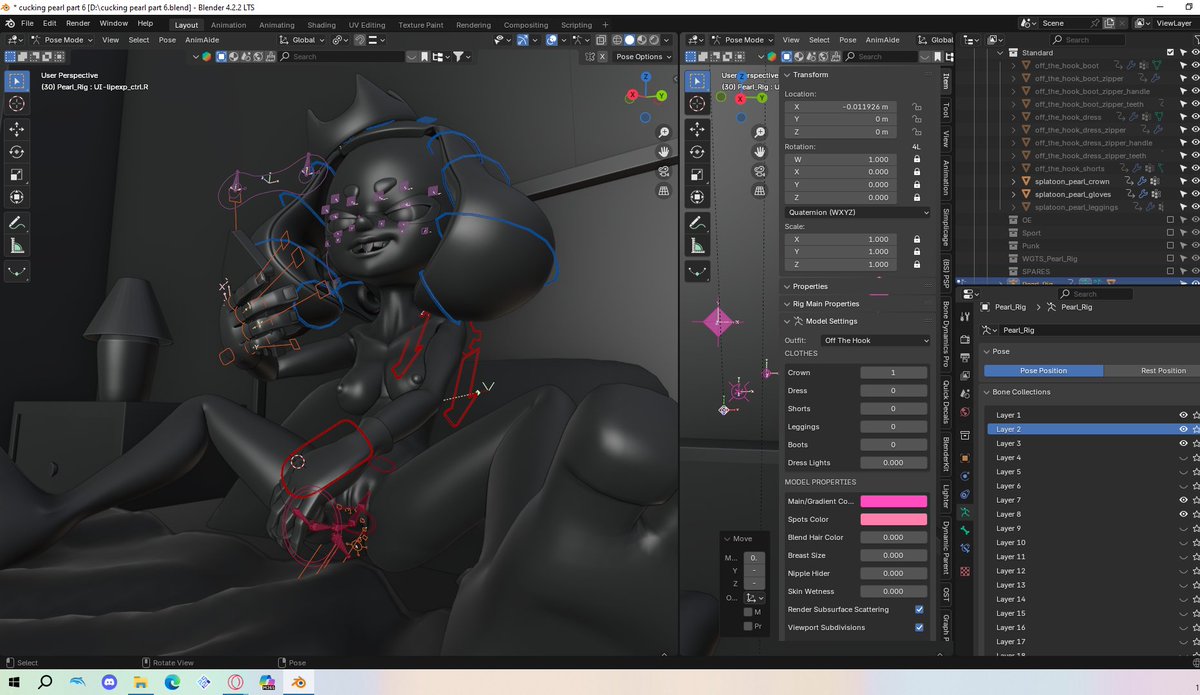Open the File menu
The height and width of the screenshot is (695, 1200).
point(27,23)
